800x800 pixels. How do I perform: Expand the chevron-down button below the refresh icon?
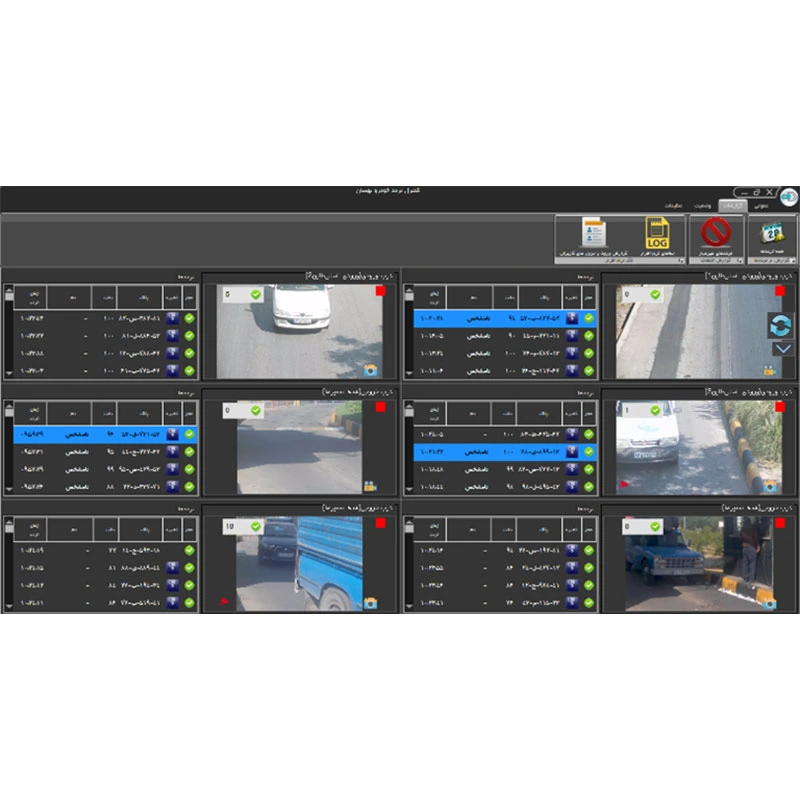[x=783, y=349]
